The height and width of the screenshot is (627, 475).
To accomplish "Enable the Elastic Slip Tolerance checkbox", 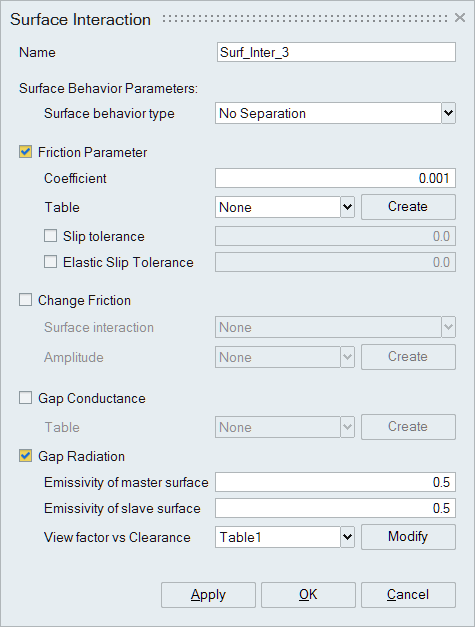I will point(50,262).
